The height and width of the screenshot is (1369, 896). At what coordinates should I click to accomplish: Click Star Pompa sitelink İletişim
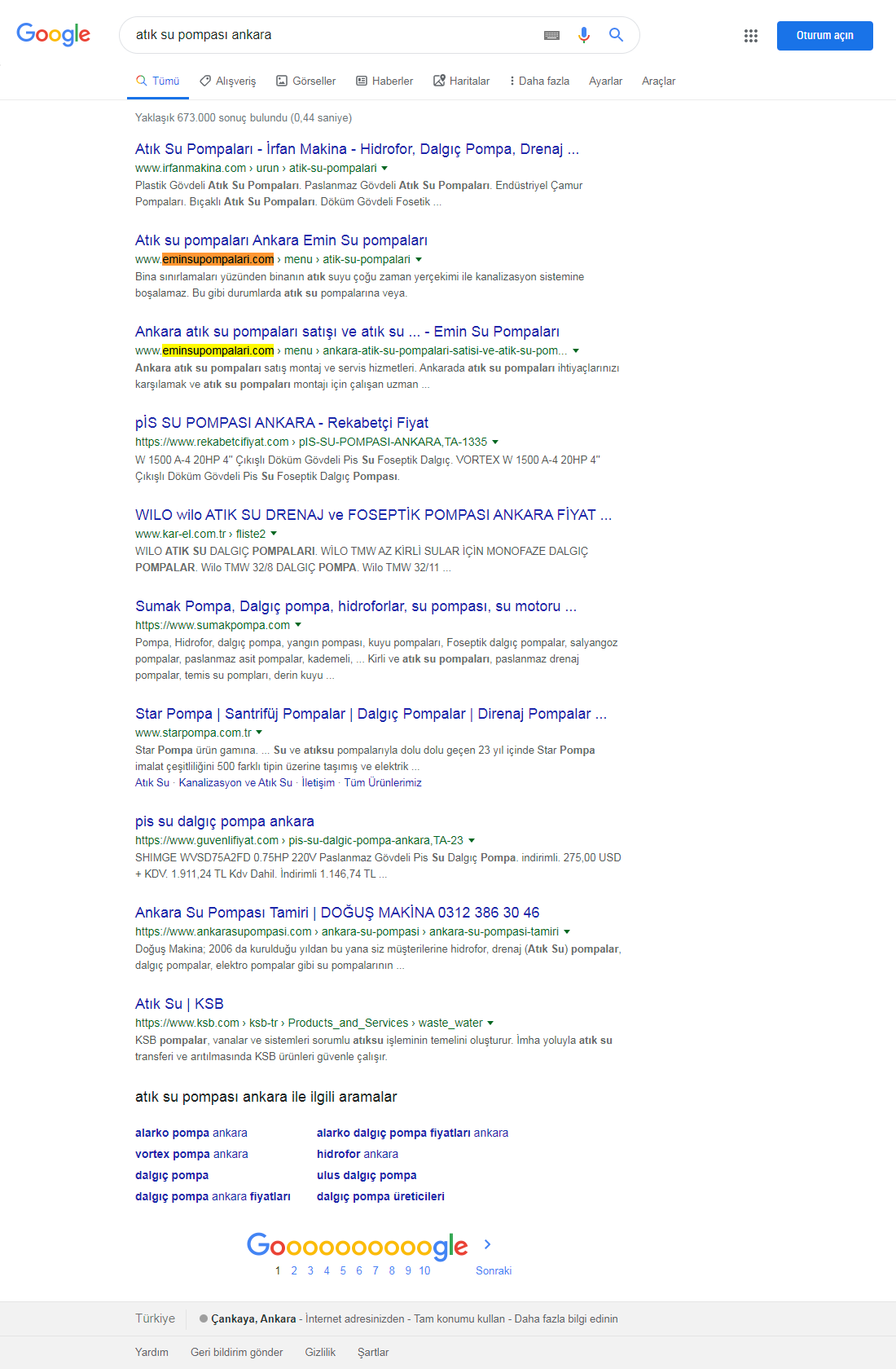(318, 782)
